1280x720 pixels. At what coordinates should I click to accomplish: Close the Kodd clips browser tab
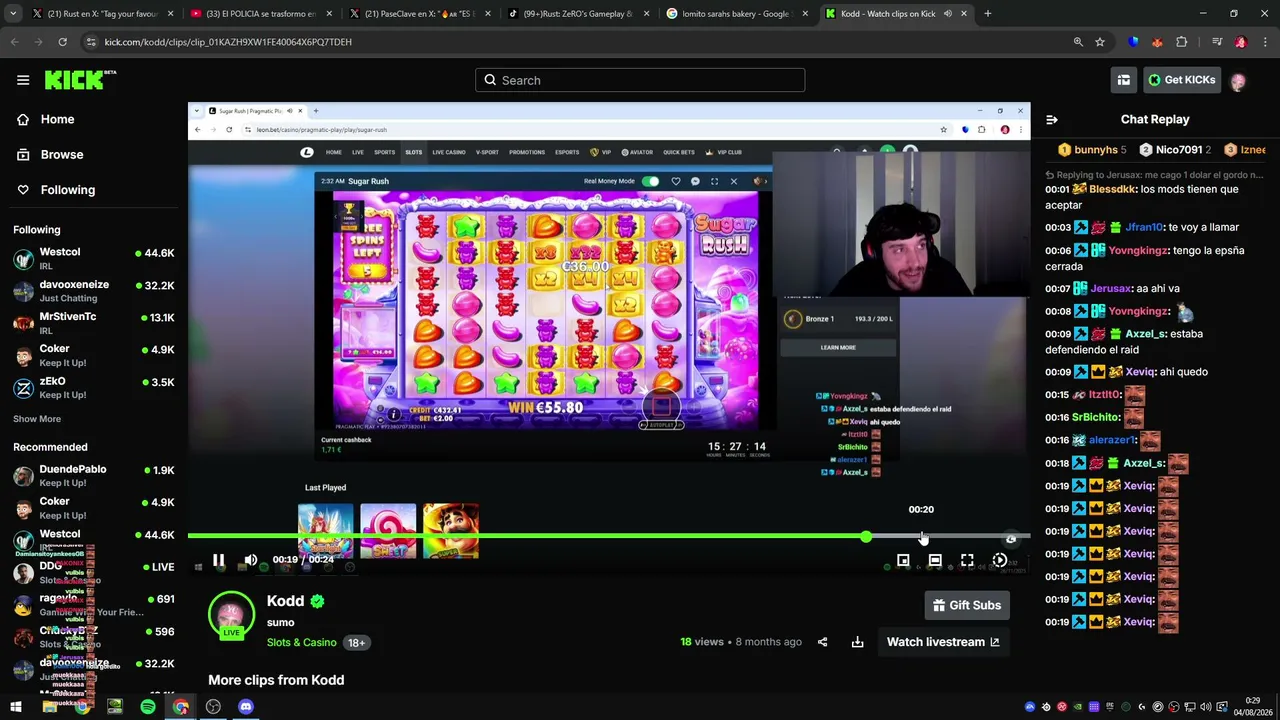click(x=966, y=14)
